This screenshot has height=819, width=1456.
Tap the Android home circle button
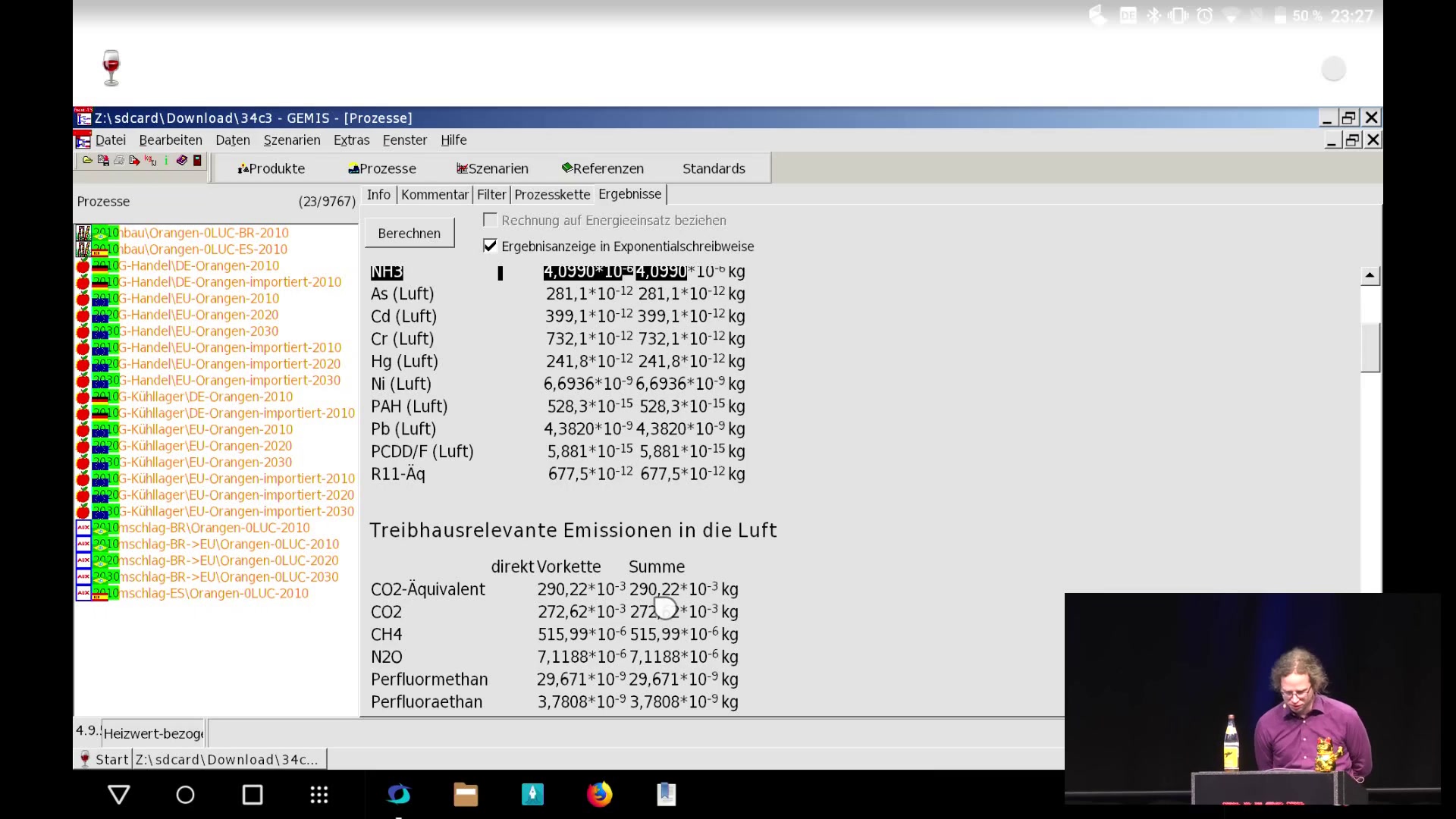pos(185,795)
